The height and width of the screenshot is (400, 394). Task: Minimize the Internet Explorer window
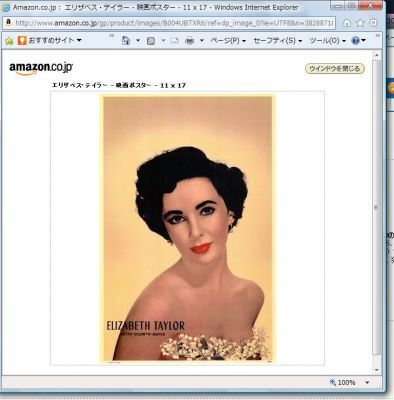[x=337, y=5]
